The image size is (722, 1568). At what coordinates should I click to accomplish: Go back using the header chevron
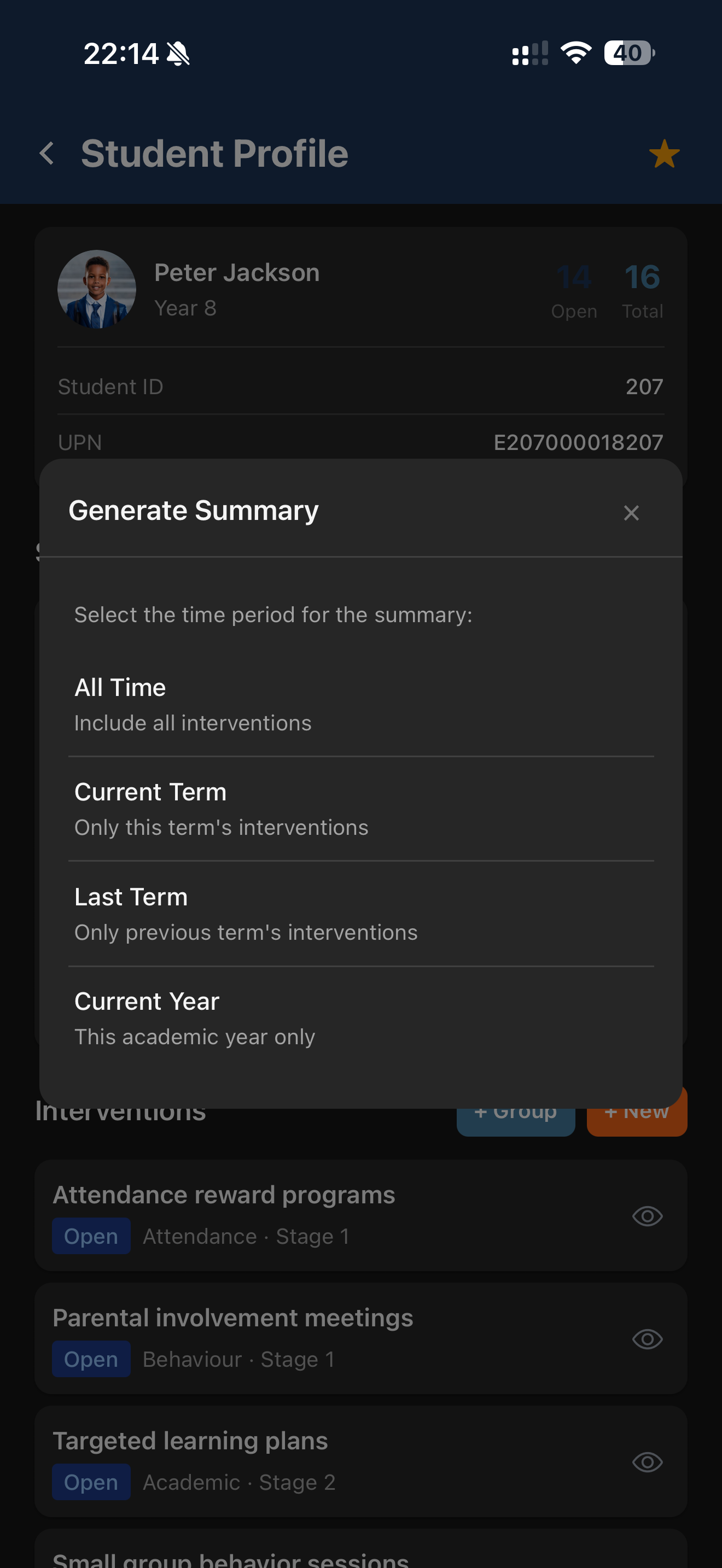47,154
